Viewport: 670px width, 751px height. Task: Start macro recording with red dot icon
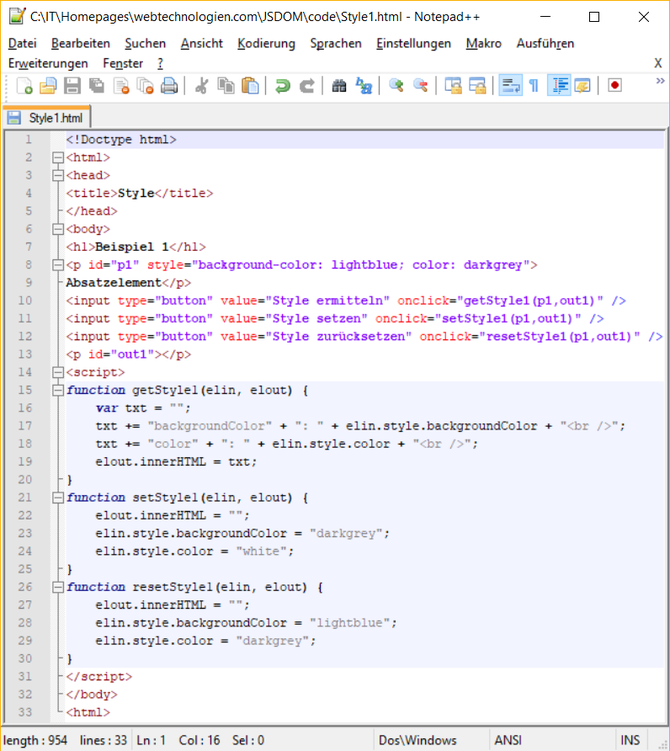tap(615, 86)
